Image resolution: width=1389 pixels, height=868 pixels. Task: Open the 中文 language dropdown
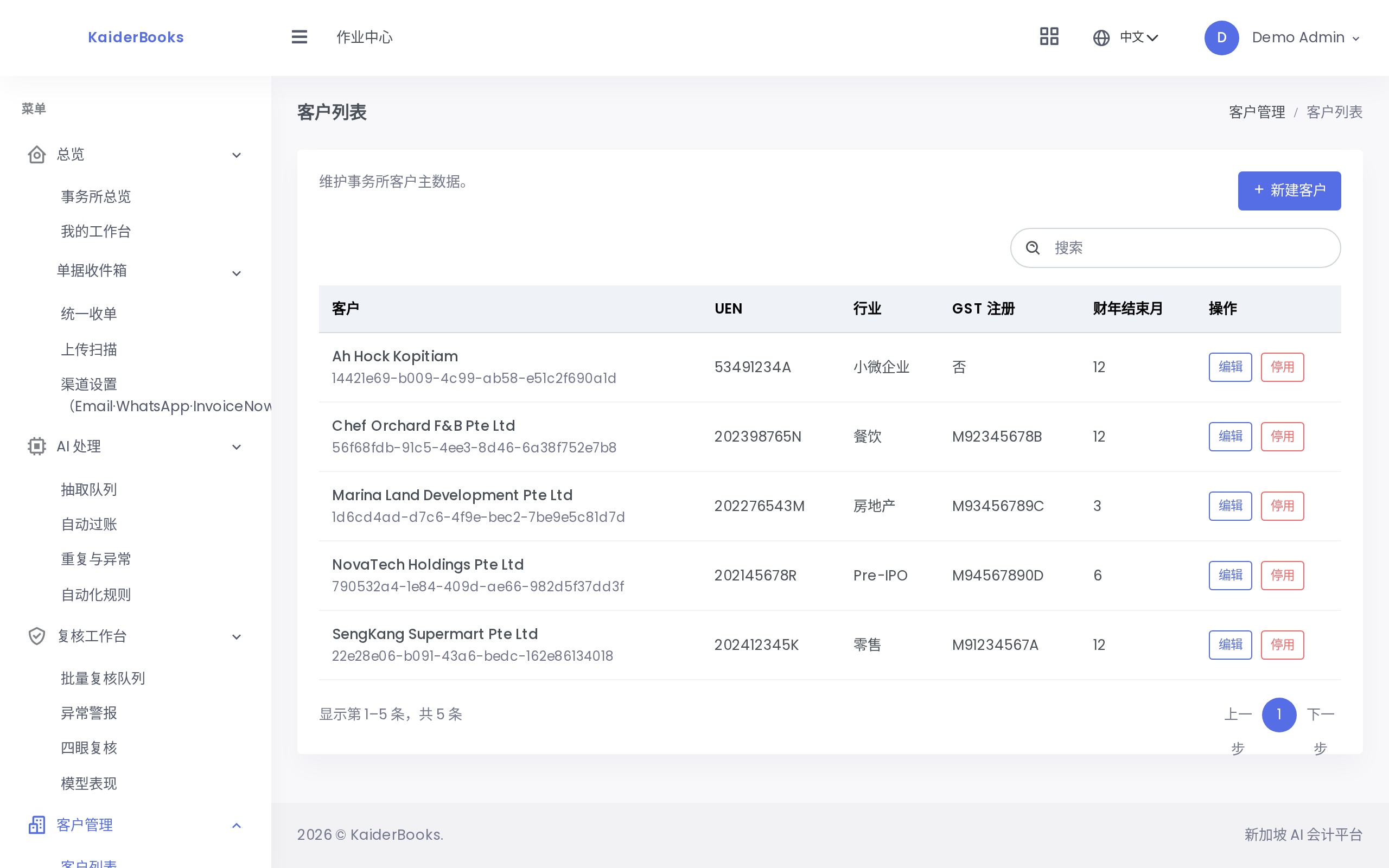(x=1139, y=38)
